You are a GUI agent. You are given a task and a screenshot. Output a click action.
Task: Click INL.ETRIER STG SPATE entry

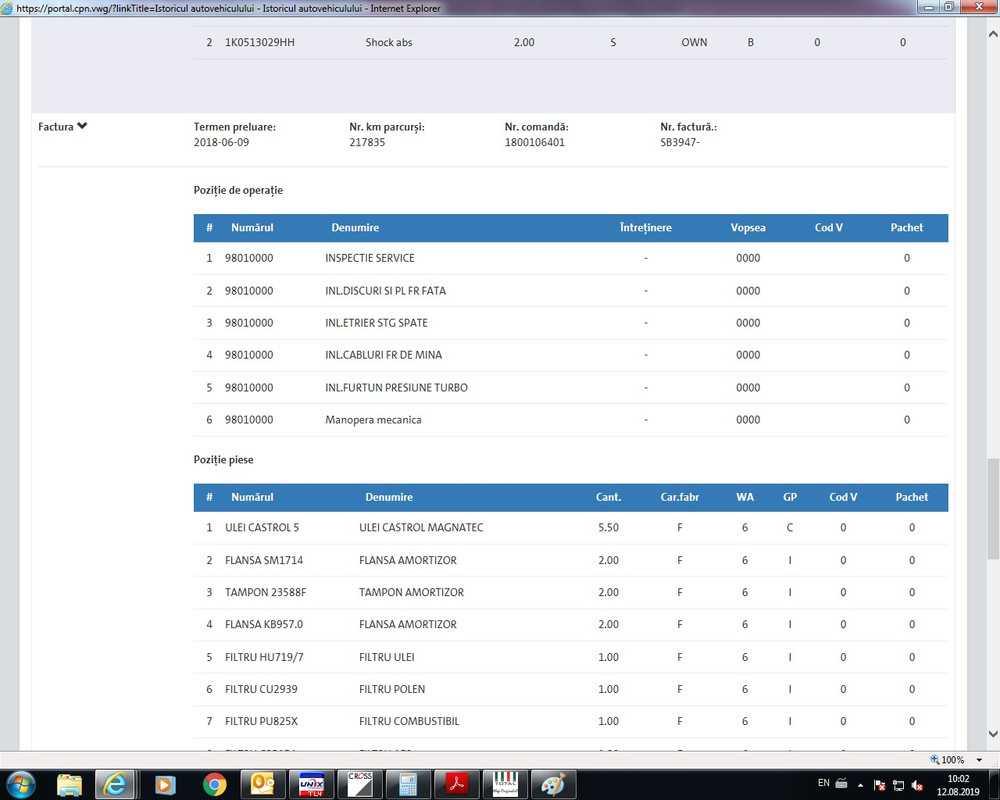click(x=376, y=323)
